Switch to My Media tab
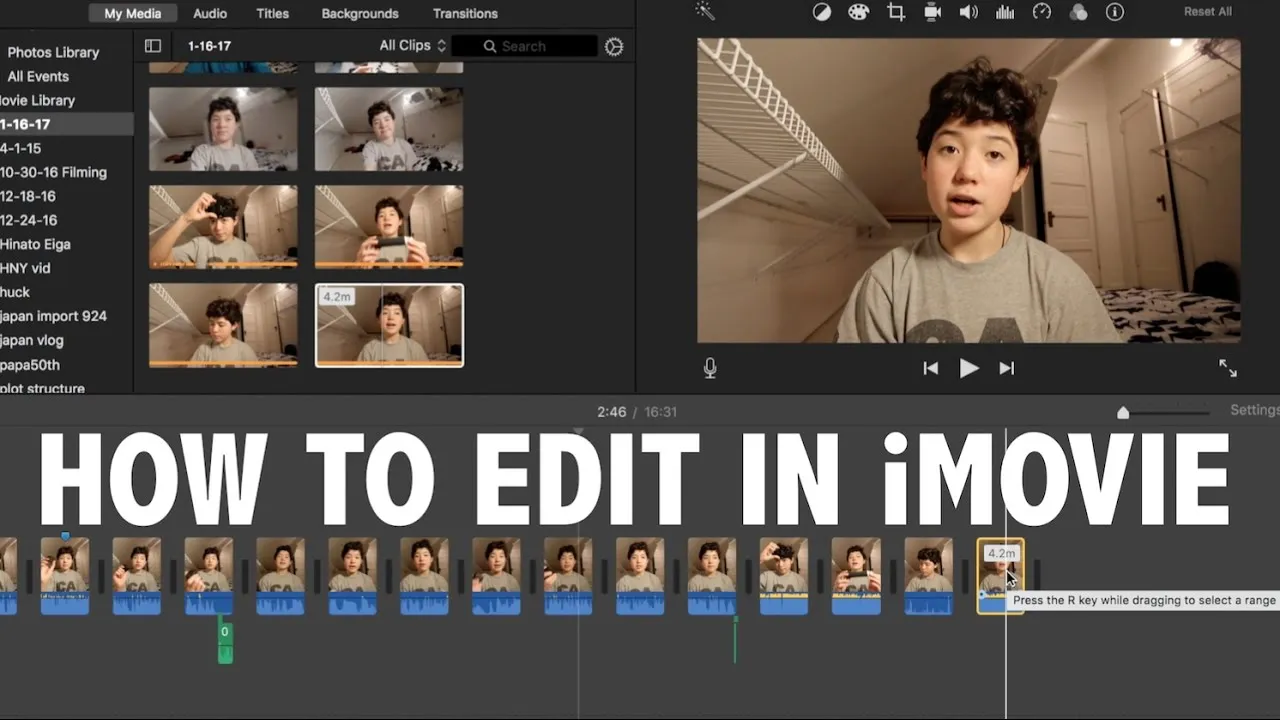Viewport: 1280px width, 720px height. (133, 13)
